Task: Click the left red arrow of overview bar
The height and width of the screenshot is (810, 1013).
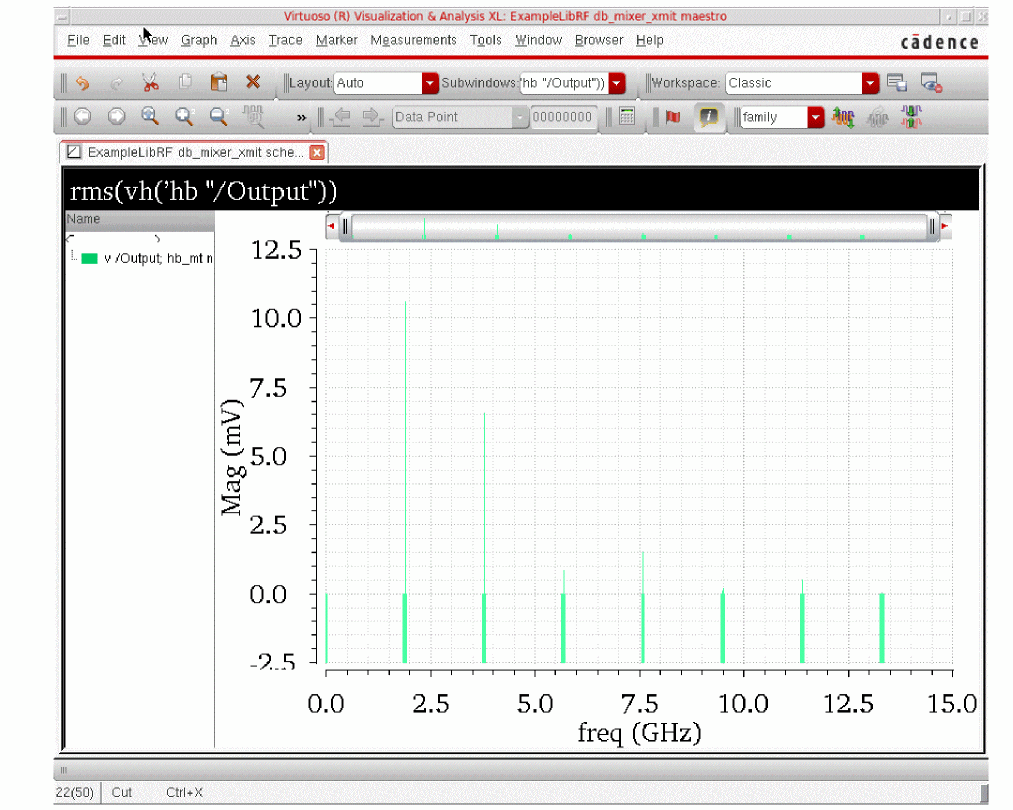Action: 331,226
